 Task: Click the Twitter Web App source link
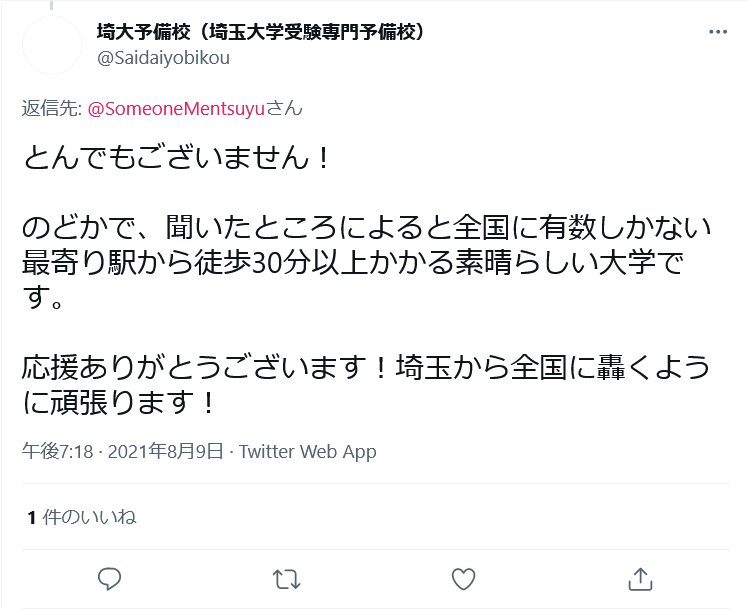(308, 452)
